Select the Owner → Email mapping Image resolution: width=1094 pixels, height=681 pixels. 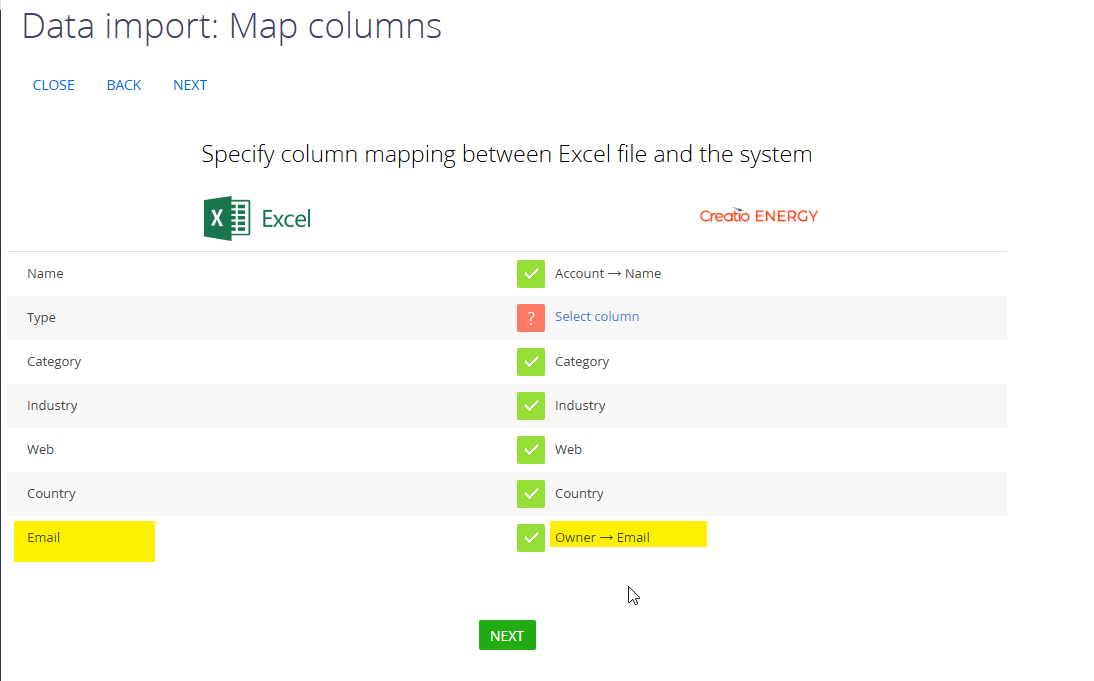602,537
